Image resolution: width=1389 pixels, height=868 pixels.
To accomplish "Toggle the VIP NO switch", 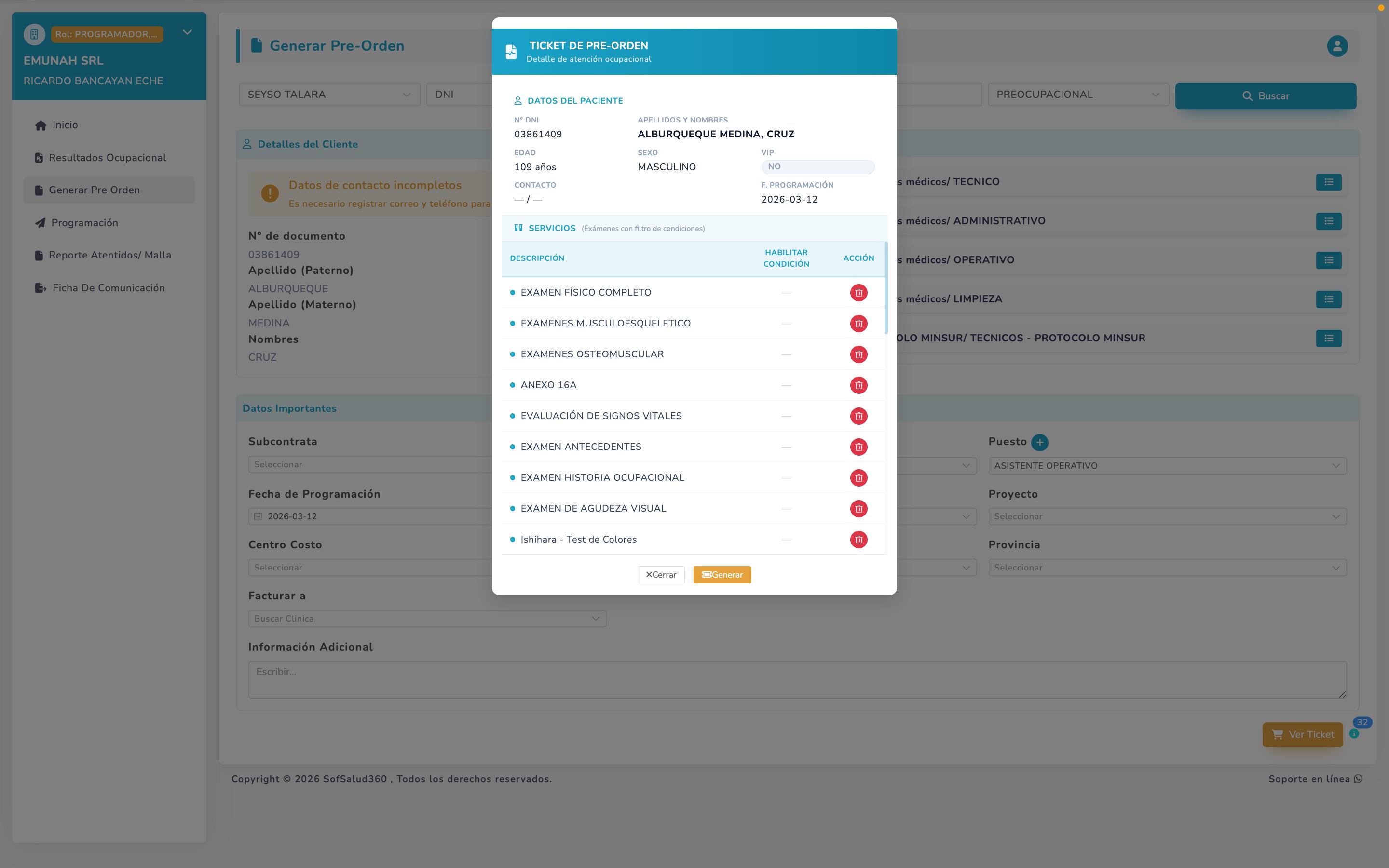I will pyautogui.click(x=817, y=167).
